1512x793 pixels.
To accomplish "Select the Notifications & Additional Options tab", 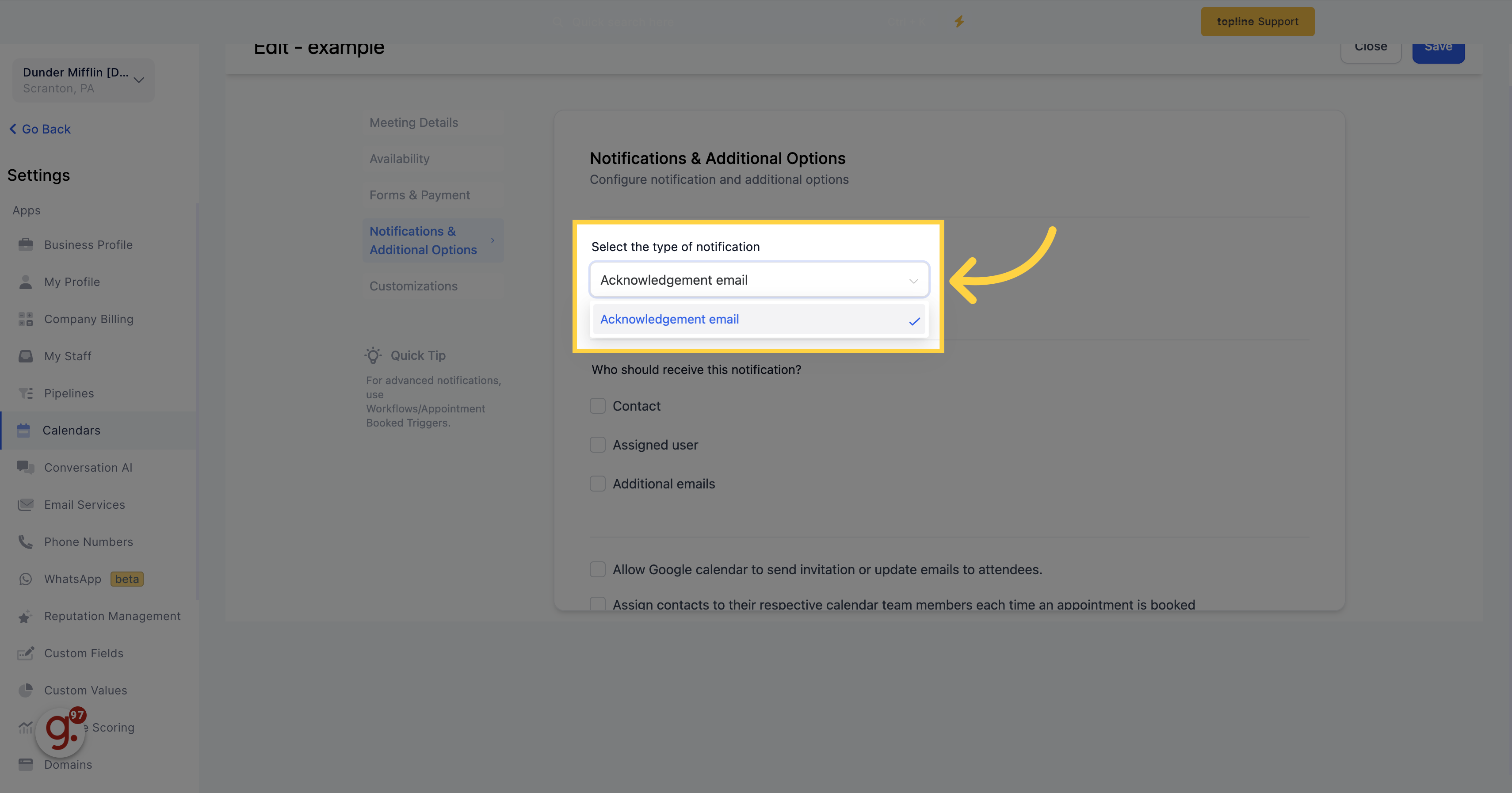I will coord(422,240).
